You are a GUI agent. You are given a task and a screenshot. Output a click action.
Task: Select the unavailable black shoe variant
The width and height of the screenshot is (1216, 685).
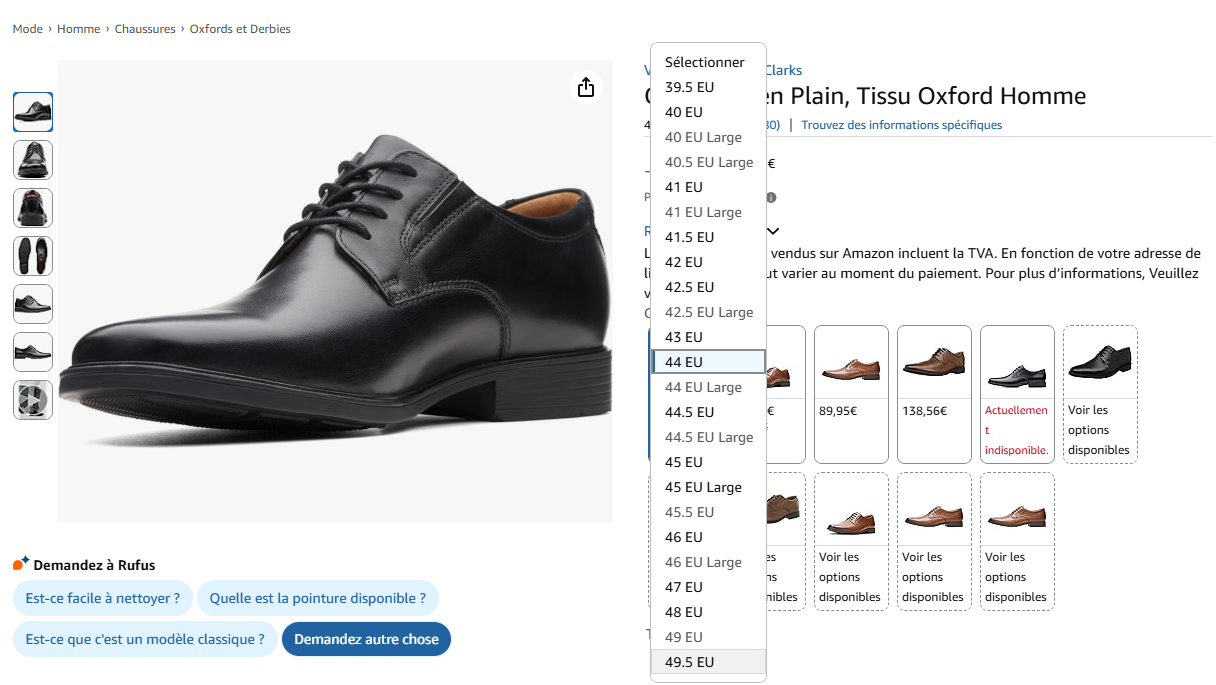(1017, 394)
